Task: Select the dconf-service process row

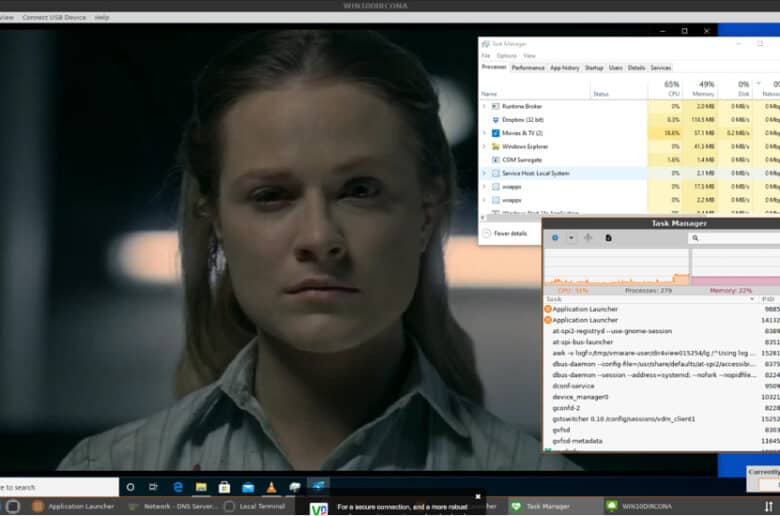Action: click(x=662, y=386)
